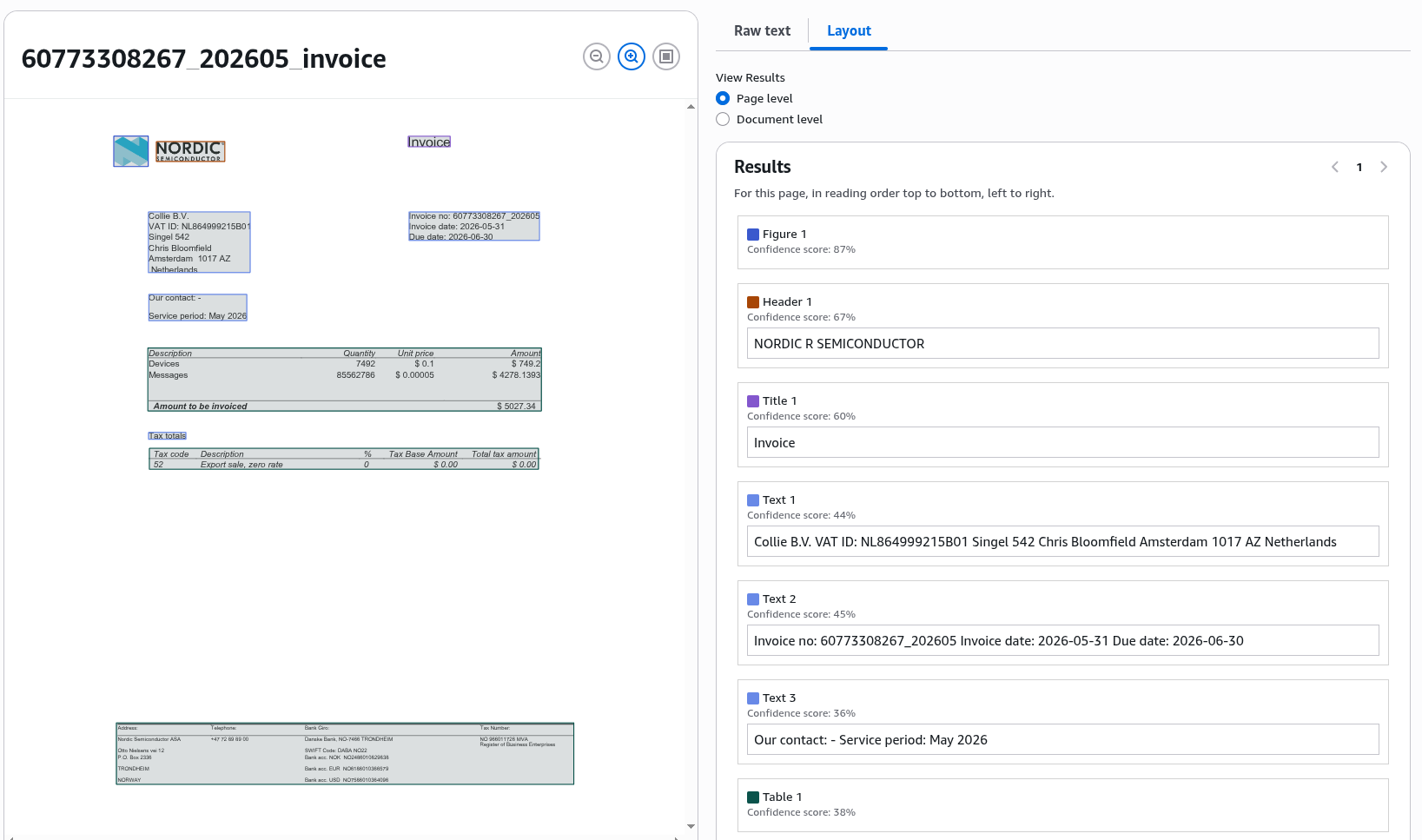Click the Header 1 NORDIC SEMICONDUCTOR field
The image size is (1422, 840).
click(1062, 343)
